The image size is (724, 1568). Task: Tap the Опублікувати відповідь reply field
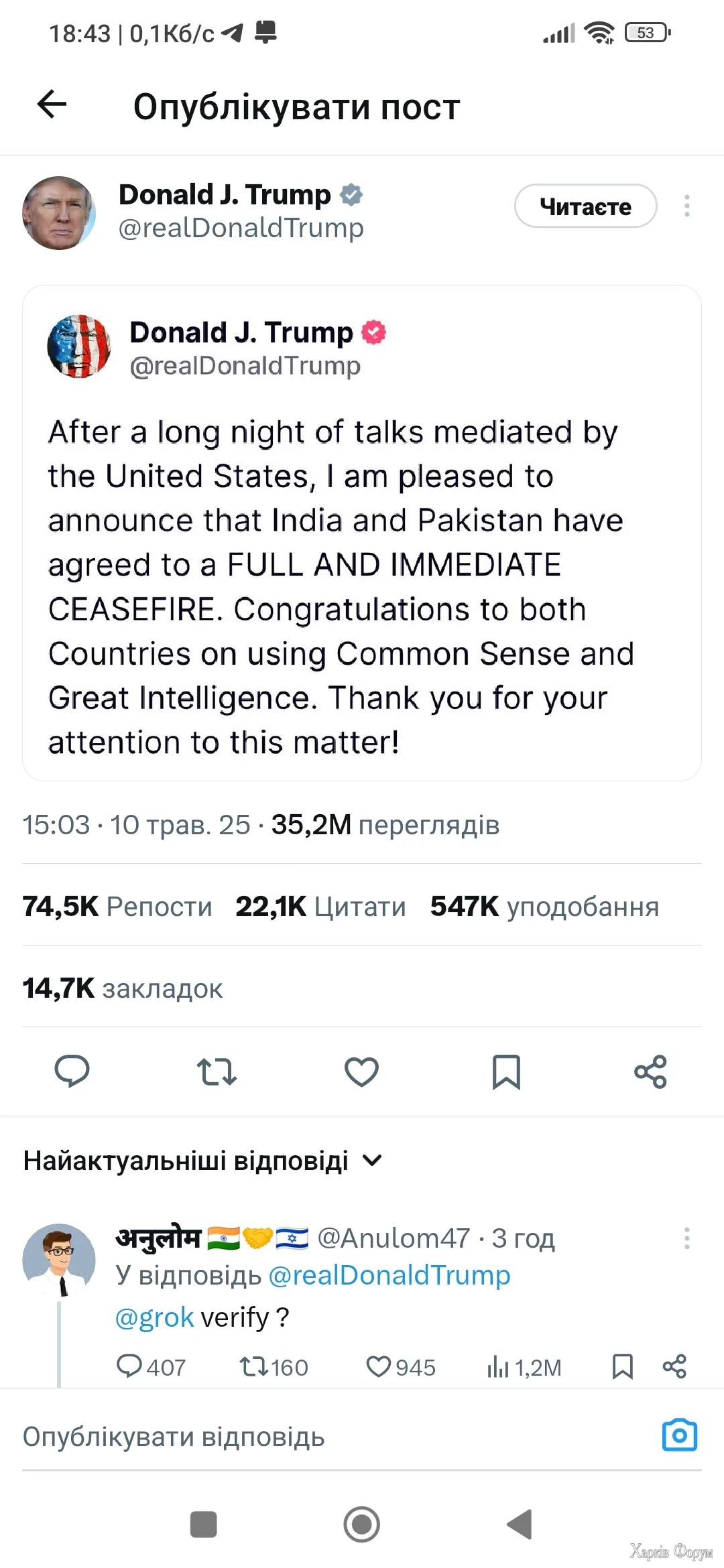click(x=335, y=1437)
